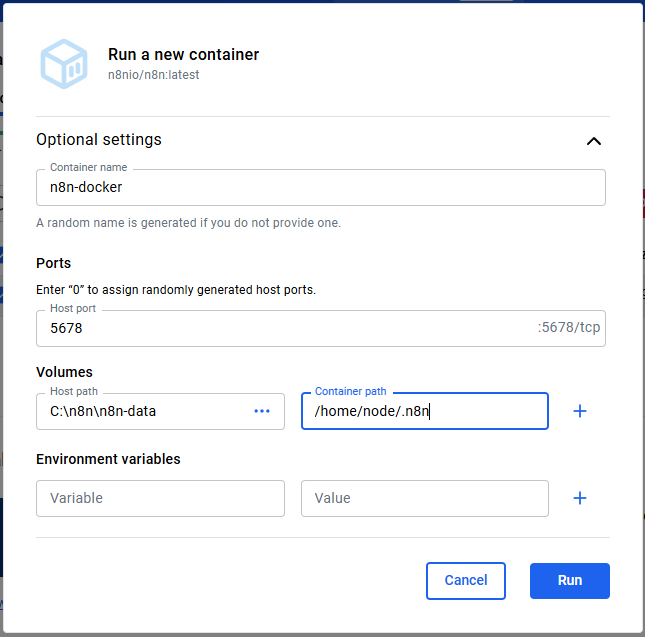This screenshot has height=637, width=645.
Task: Click the Container path input field
Action: [425, 411]
